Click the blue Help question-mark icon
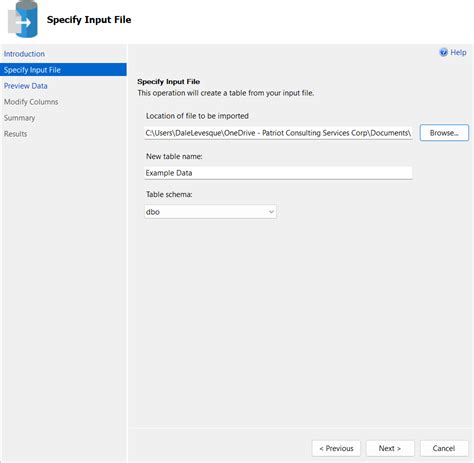The width and height of the screenshot is (474, 463). (443, 52)
